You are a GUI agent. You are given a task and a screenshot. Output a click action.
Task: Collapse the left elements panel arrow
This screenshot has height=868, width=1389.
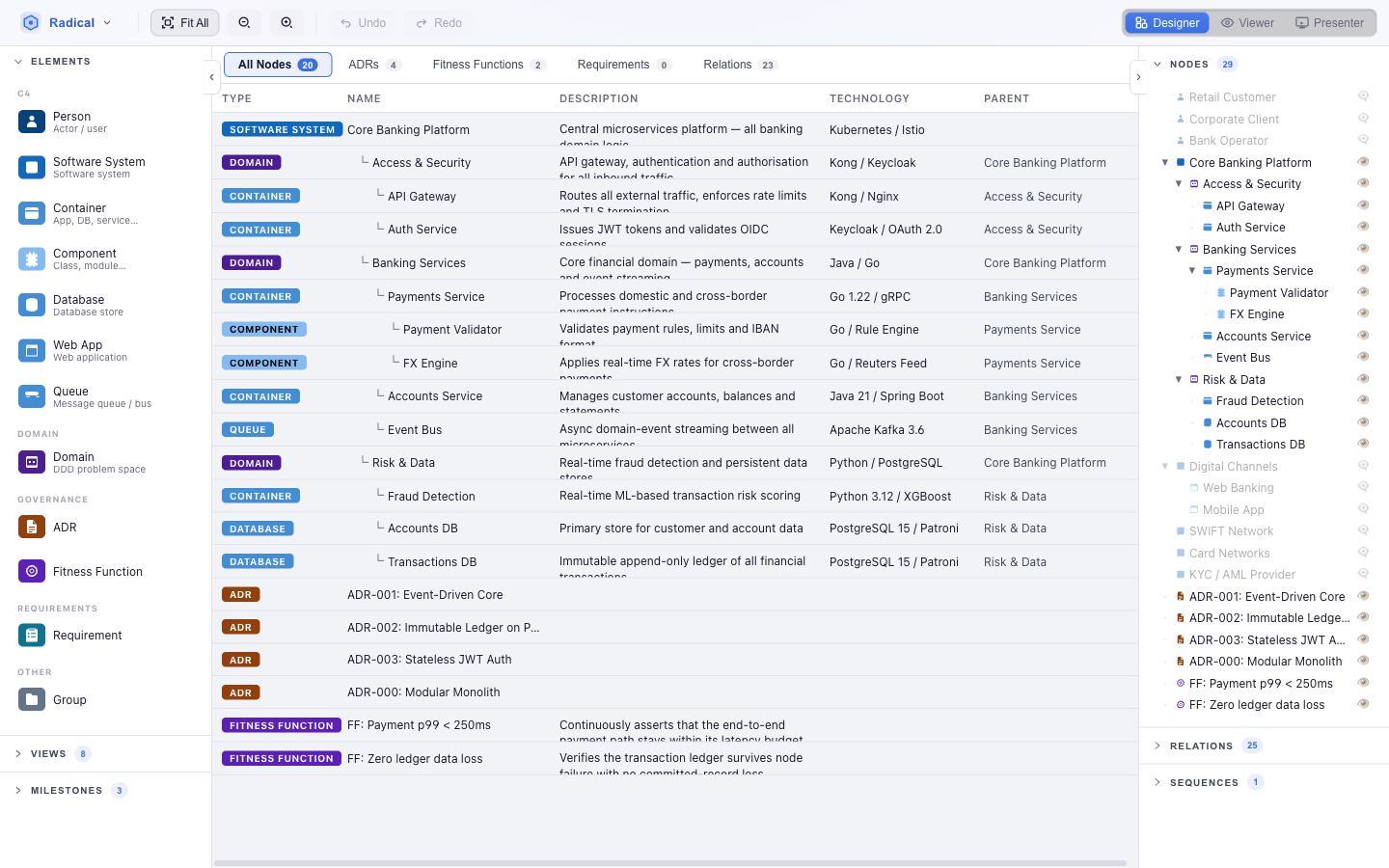click(212, 77)
